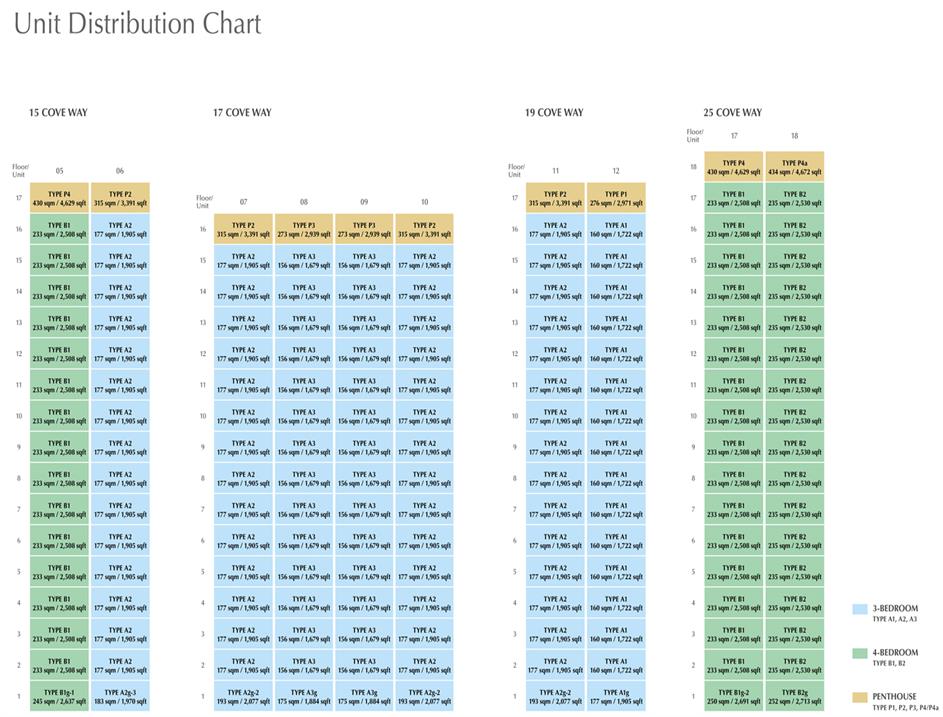
Task: Select the TYPE P1 penthouse cell
Action: coord(616,198)
